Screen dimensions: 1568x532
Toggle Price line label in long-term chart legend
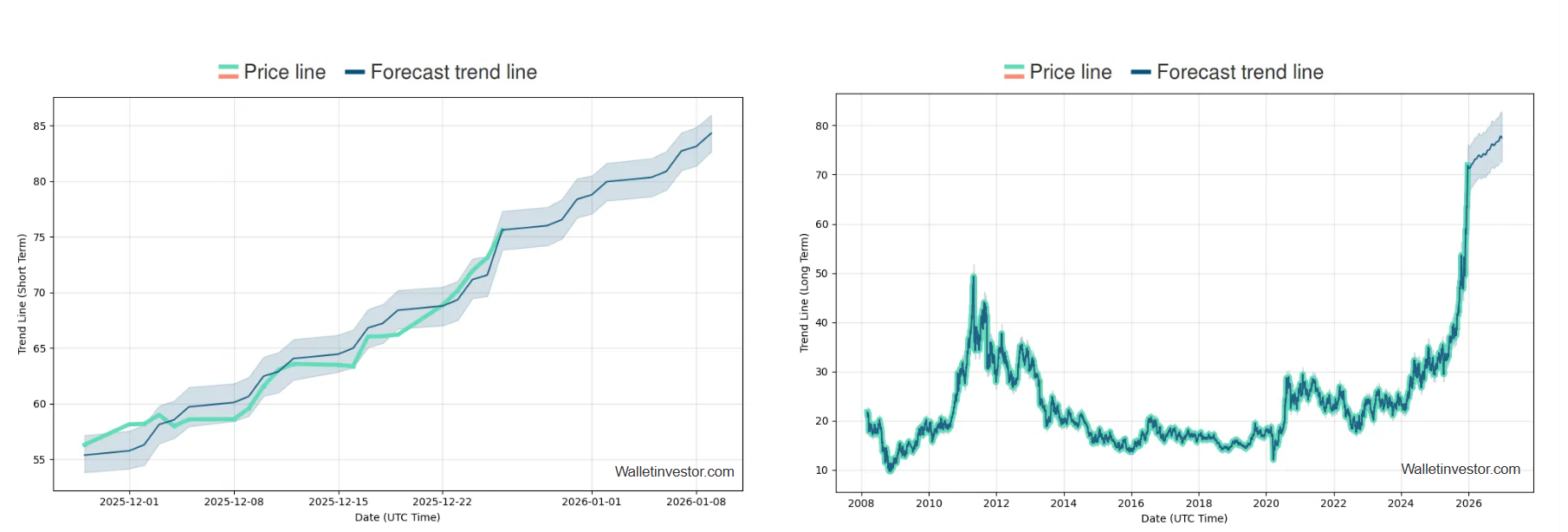pos(1070,72)
